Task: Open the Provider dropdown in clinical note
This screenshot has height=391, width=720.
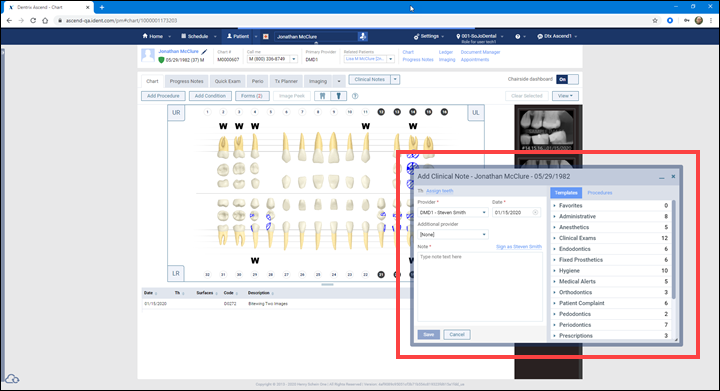Action: 453,212
